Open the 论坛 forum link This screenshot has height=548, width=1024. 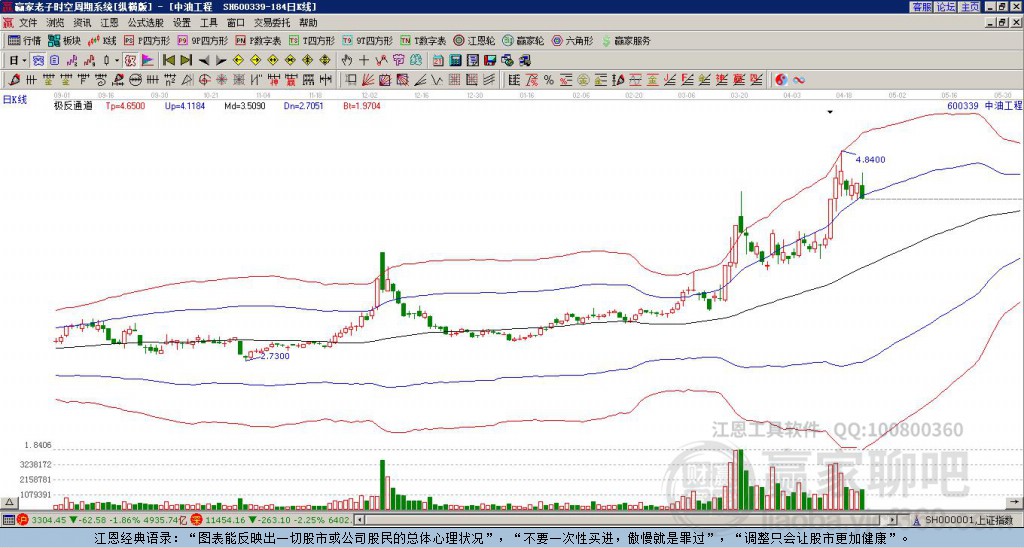946,7
